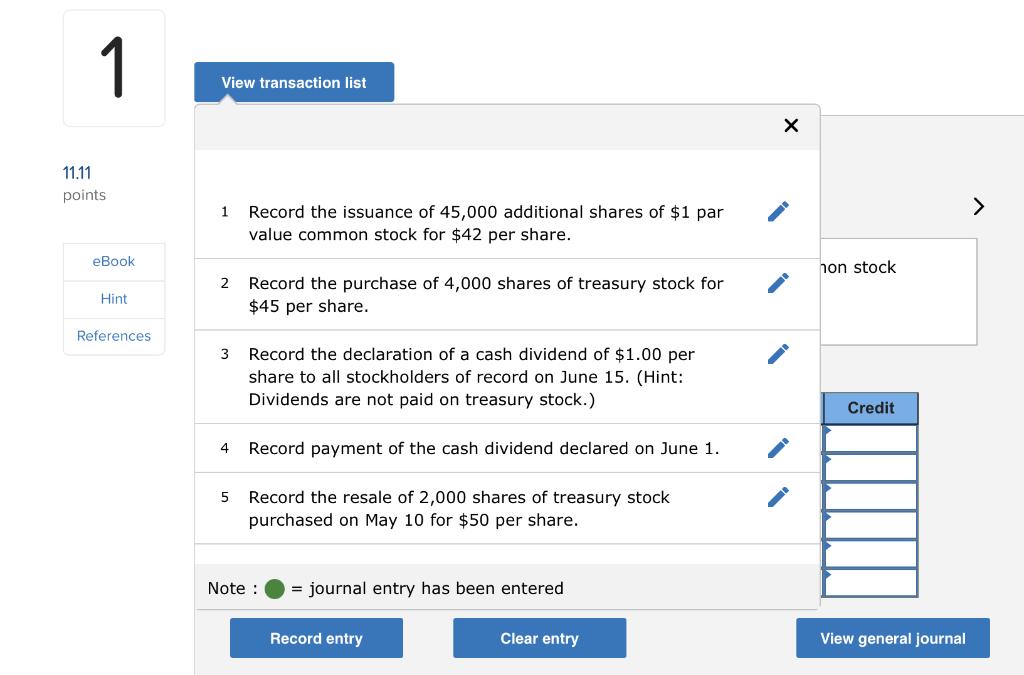This screenshot has height=675, width=1024.
Task: Open the last Credit cell dropdown
Action: pos(869,581)
